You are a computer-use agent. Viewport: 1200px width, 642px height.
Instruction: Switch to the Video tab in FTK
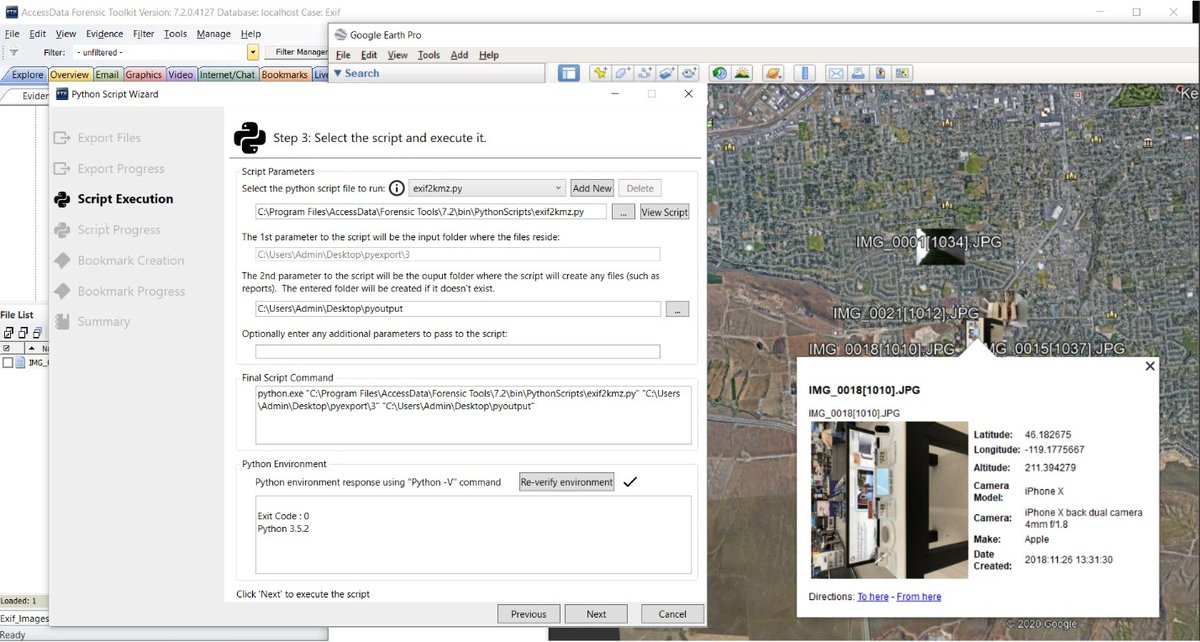[x=181, y=74]
